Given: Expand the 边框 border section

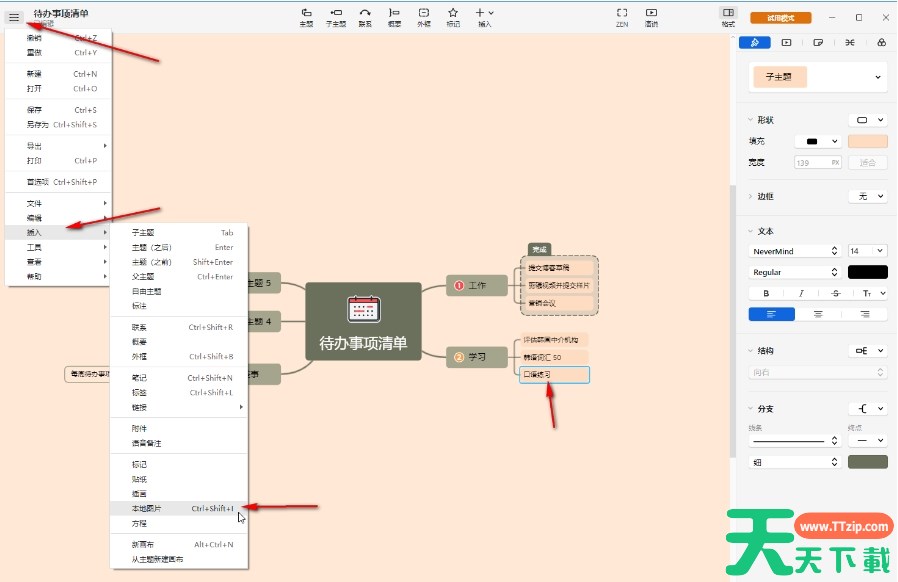Looking at the screenshot, I should click(751, 197).
